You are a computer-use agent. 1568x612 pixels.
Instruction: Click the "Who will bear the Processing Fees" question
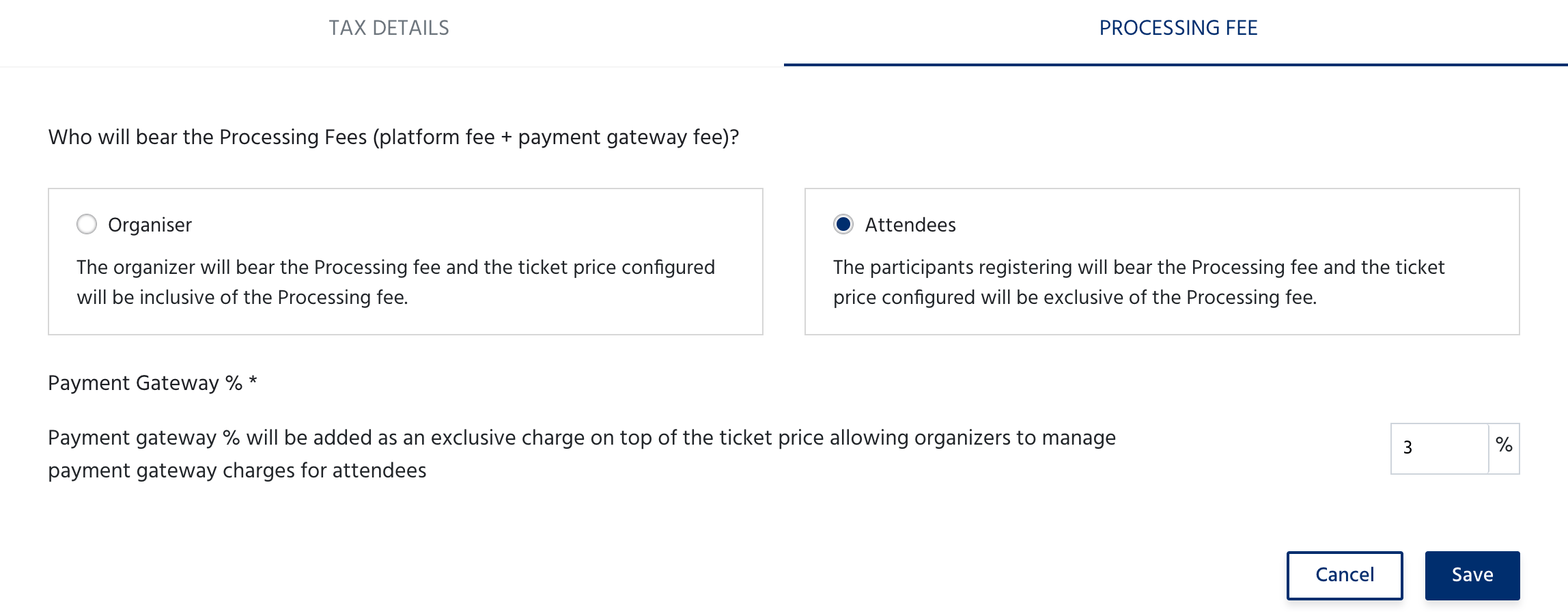tap(393, 137)
